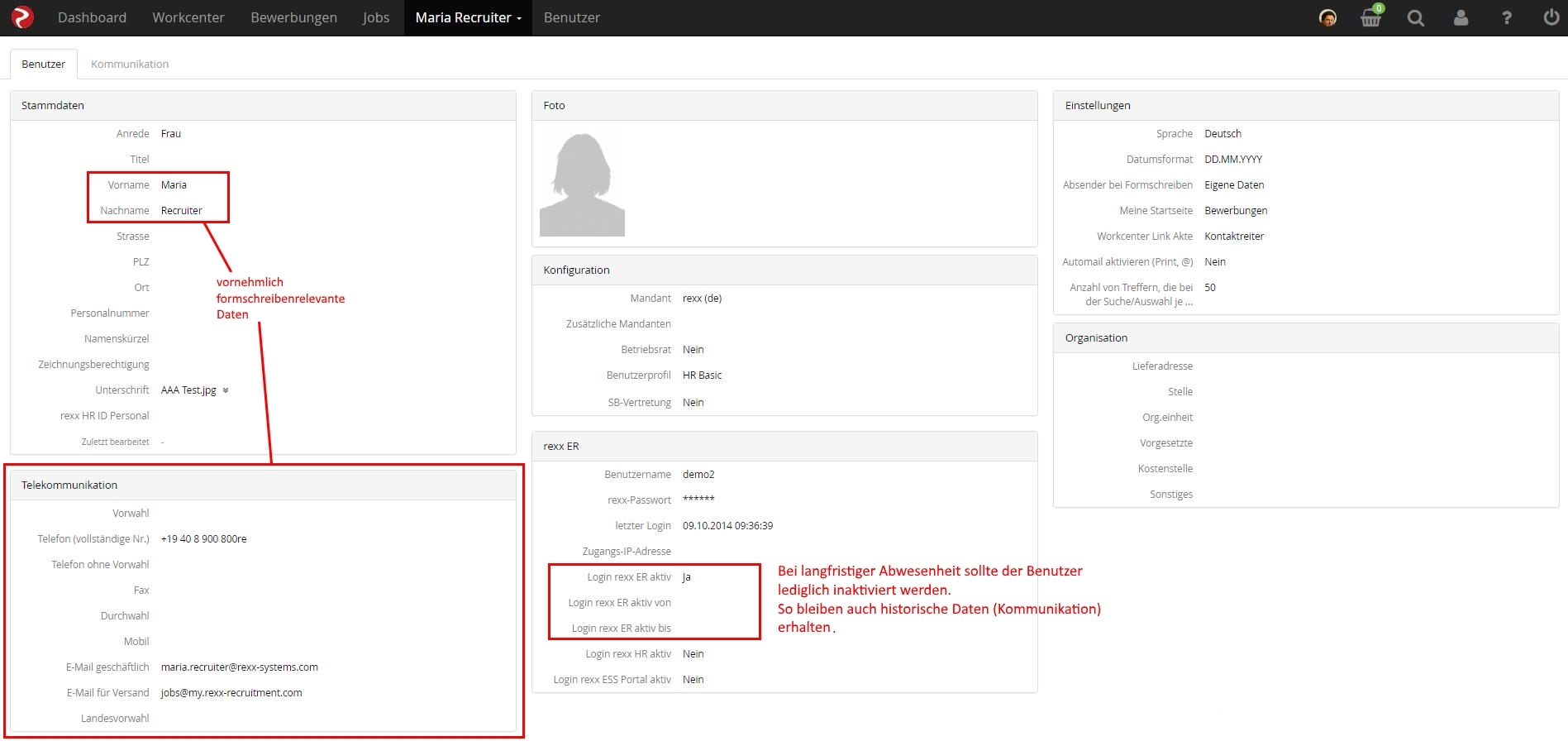1568x746 pixels.
Task: Click the Sprache value Deutsch
Action: (1222, 133)
